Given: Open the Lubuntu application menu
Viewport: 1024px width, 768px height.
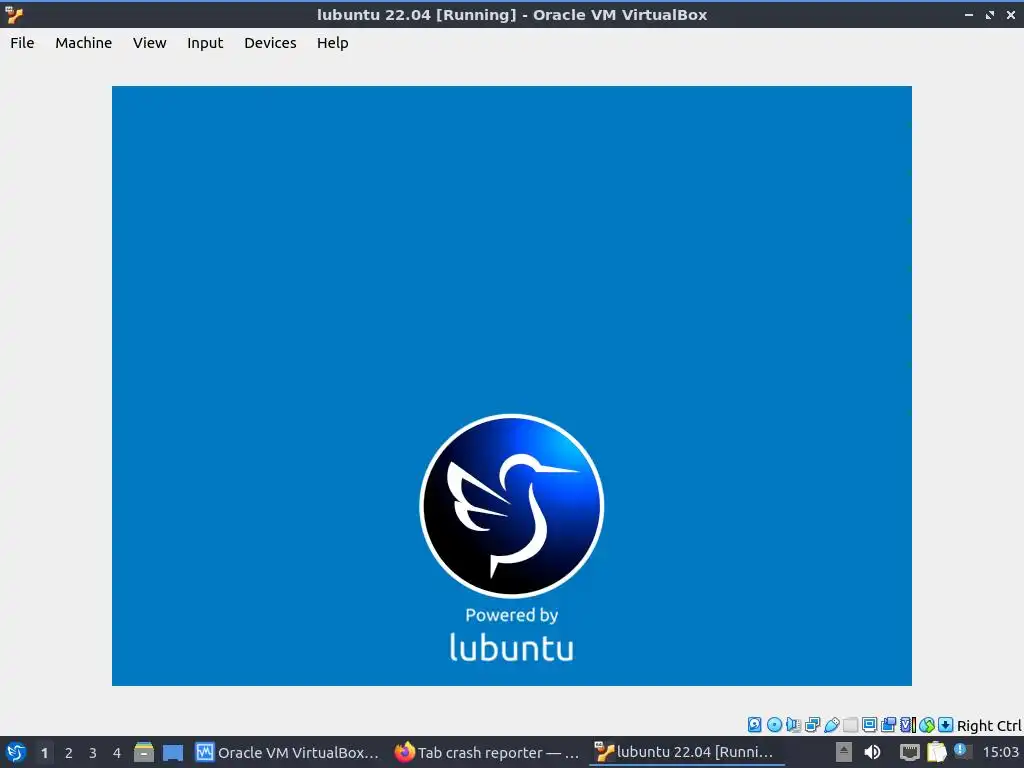Looking at the screenshot, I should (x=16, y=752).
